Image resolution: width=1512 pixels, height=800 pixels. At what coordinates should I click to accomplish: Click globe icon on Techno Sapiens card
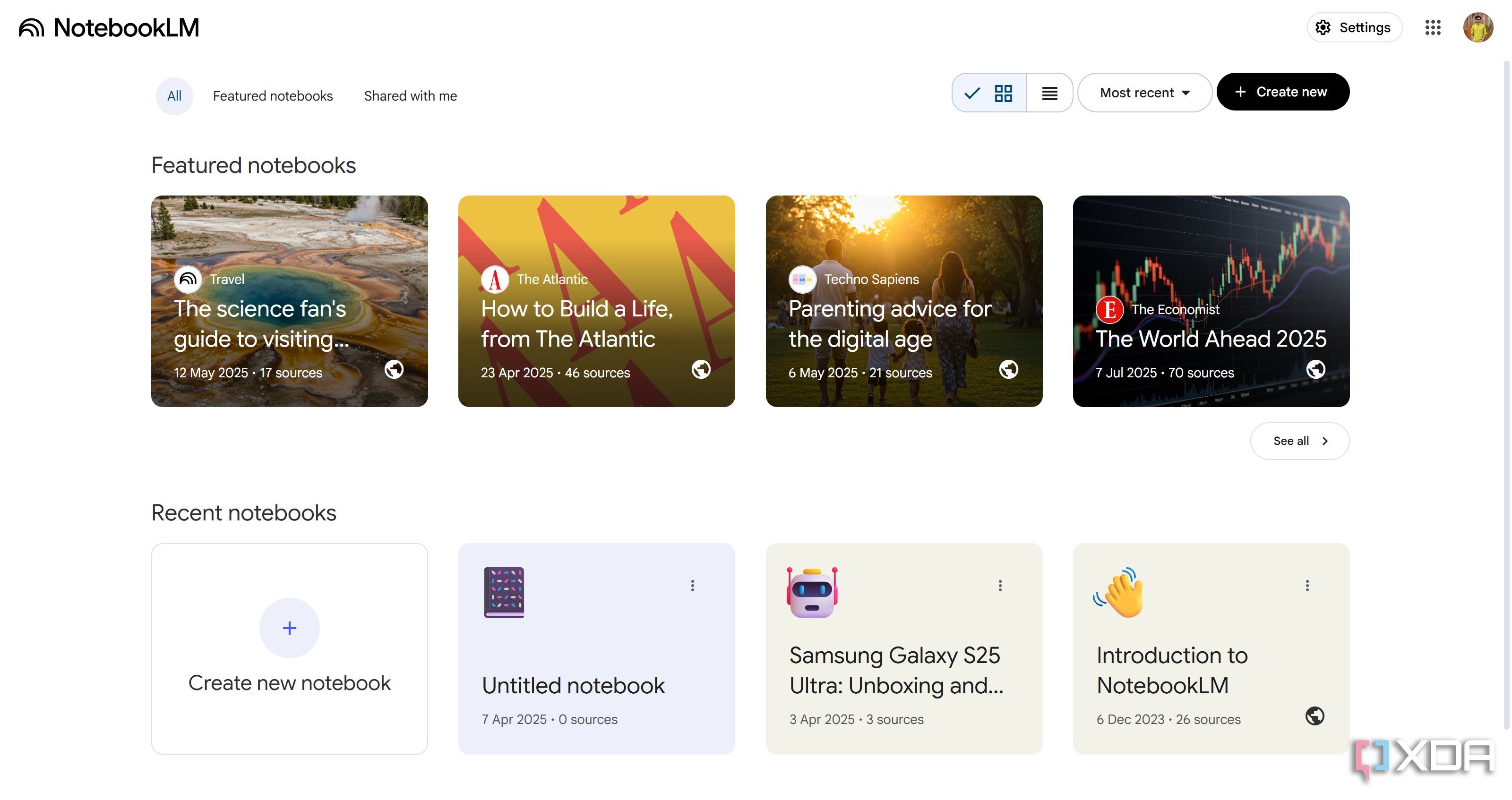tap(1008, 369)
